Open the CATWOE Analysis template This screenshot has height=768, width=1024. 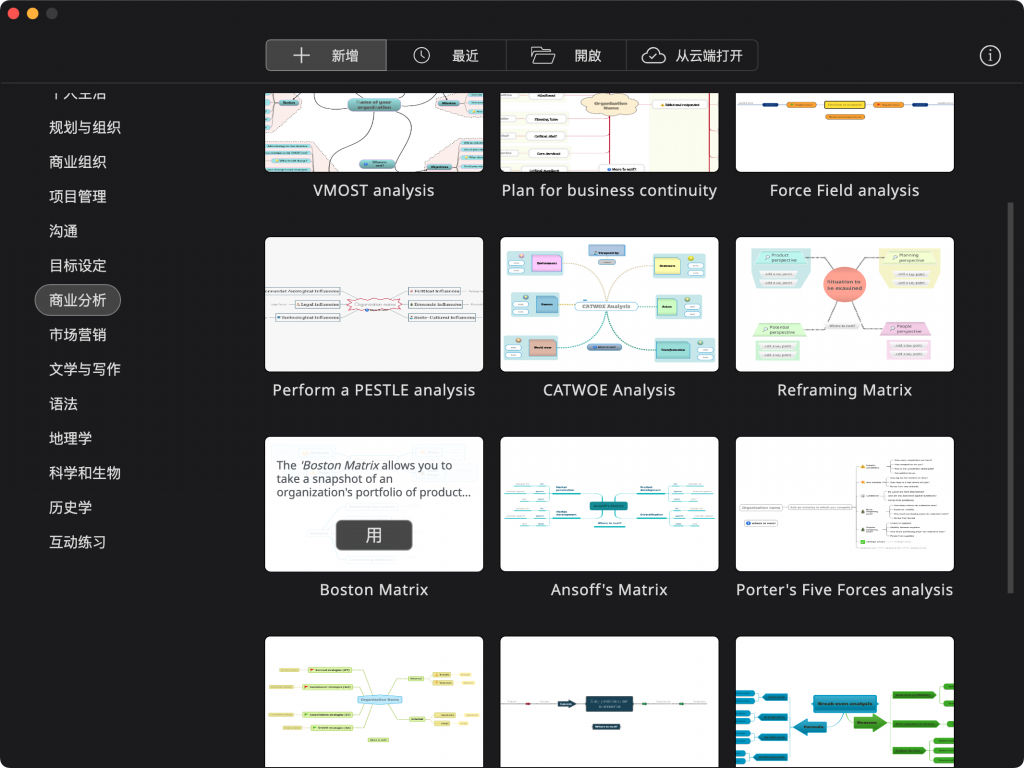click(x=609, y=304)
